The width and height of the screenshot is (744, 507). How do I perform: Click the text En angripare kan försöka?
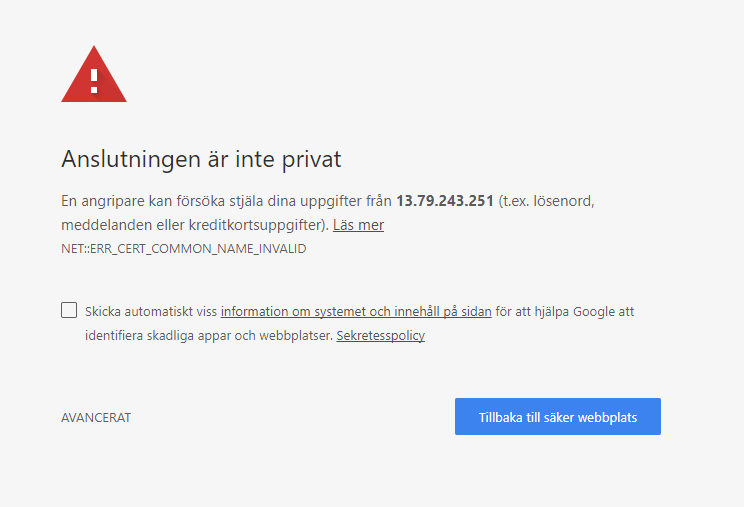(x=144, y=201)
